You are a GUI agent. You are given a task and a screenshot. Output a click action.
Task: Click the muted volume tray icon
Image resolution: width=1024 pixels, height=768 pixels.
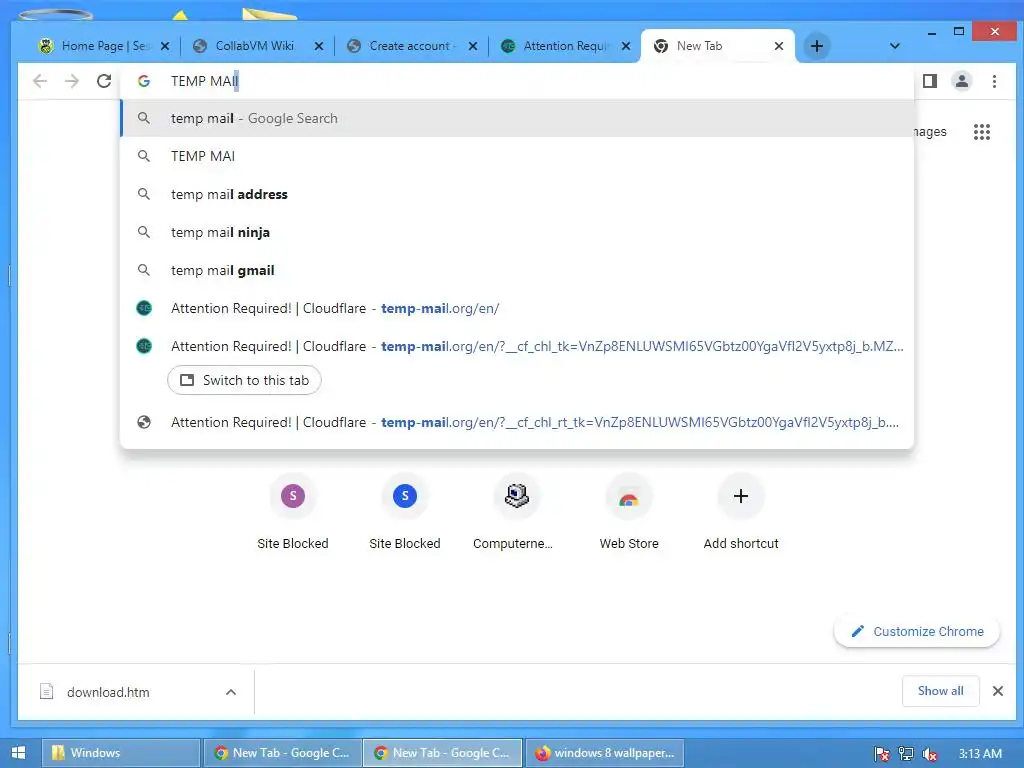[930, 754]
